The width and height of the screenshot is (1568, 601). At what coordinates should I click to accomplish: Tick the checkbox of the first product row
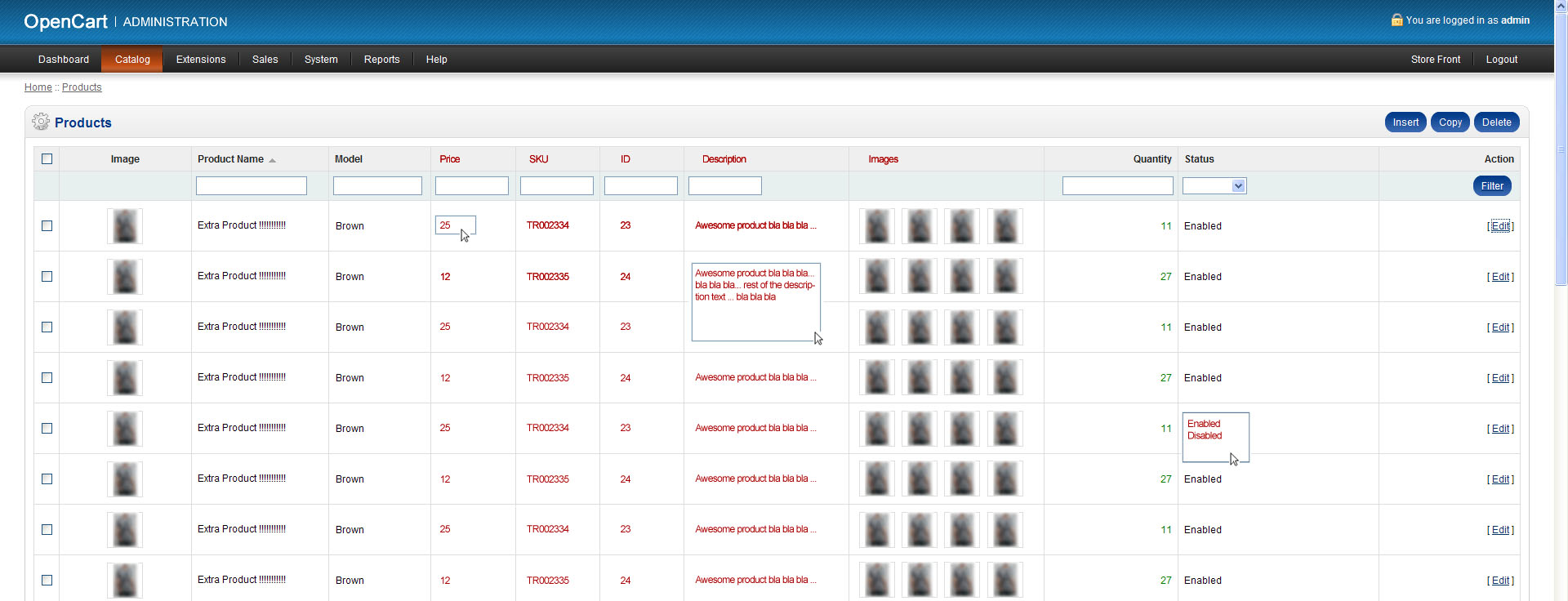point(47,226)
